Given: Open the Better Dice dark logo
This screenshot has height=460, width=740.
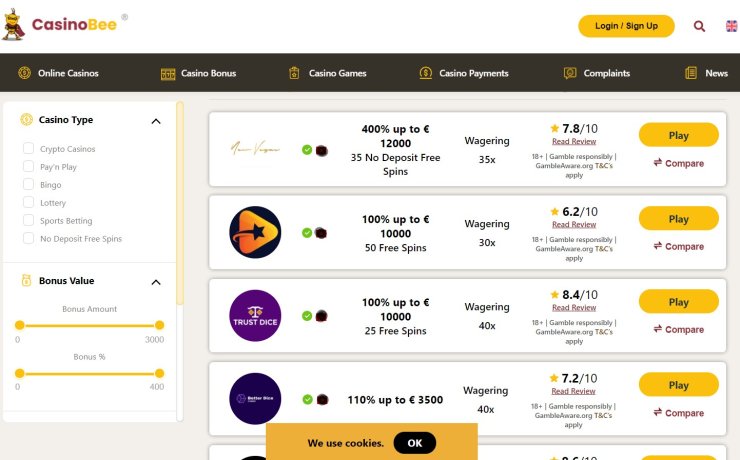Looking at the screenshot, I should (255, 399).
